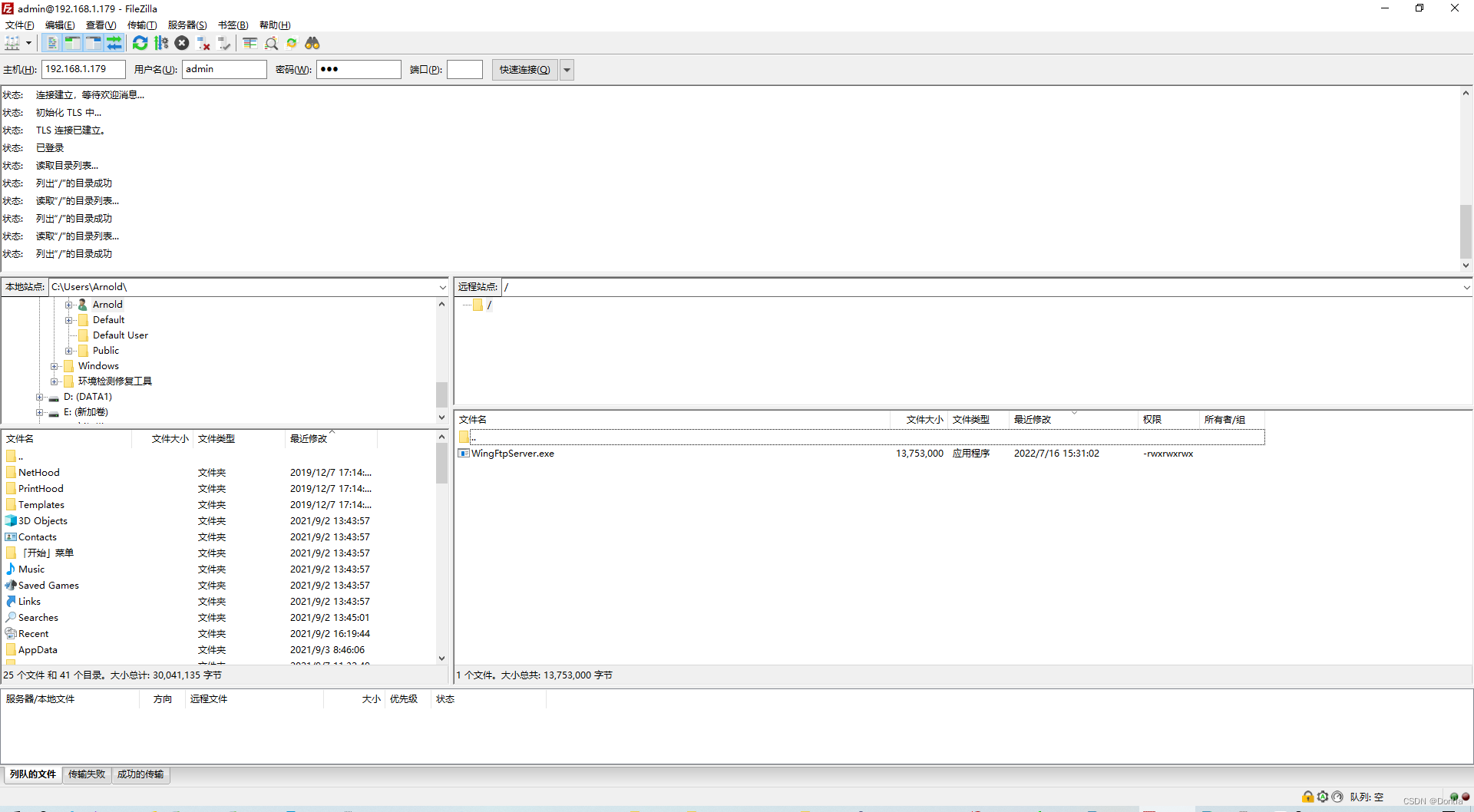Open the Site Manager icon
This screenshot has height=812, width=1474.
[12, 43]
